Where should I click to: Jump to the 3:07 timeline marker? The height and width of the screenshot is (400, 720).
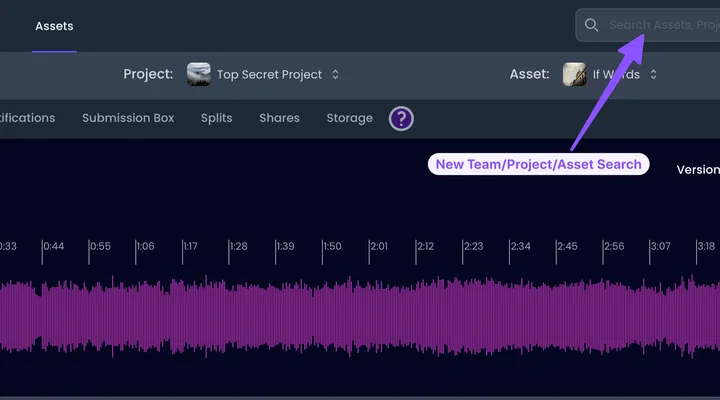(x=660, y=246)
